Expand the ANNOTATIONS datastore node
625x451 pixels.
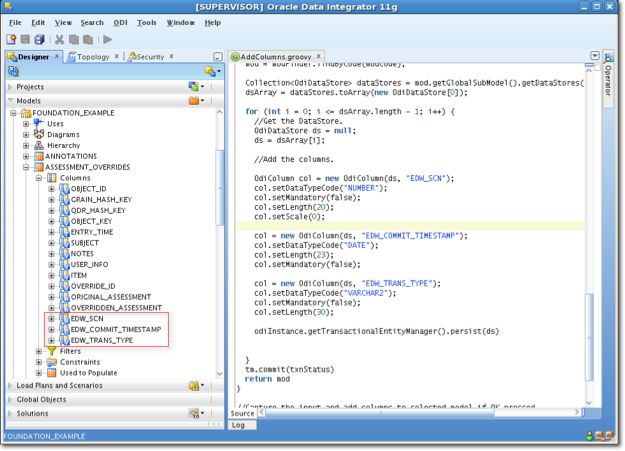(26, 156)
